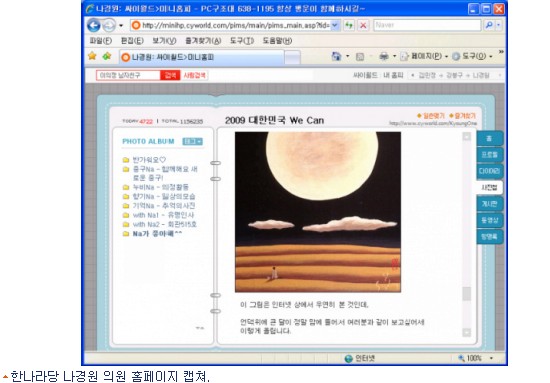Open a new blank tab
Viewport: 550px width, 383px height.
[292, 58]
